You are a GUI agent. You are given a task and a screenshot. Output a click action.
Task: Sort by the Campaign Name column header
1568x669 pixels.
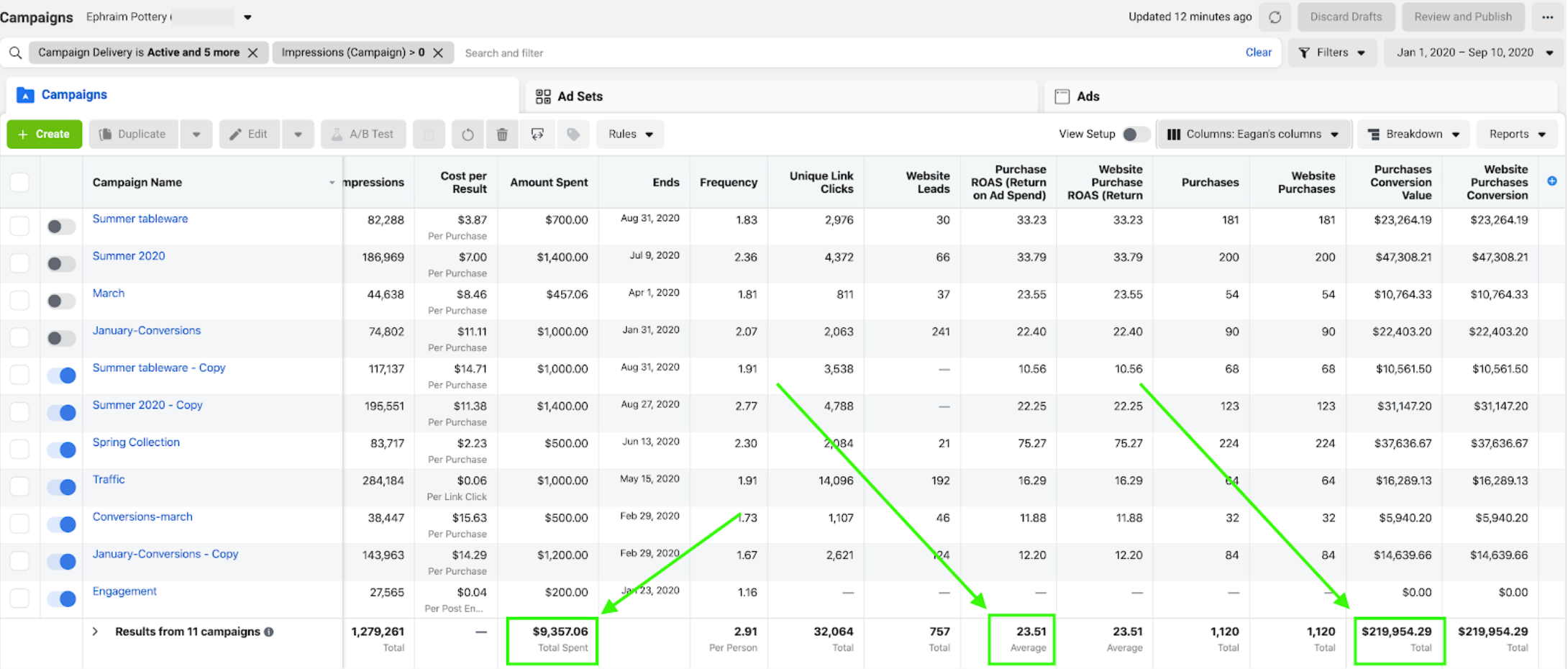[137, 182]
